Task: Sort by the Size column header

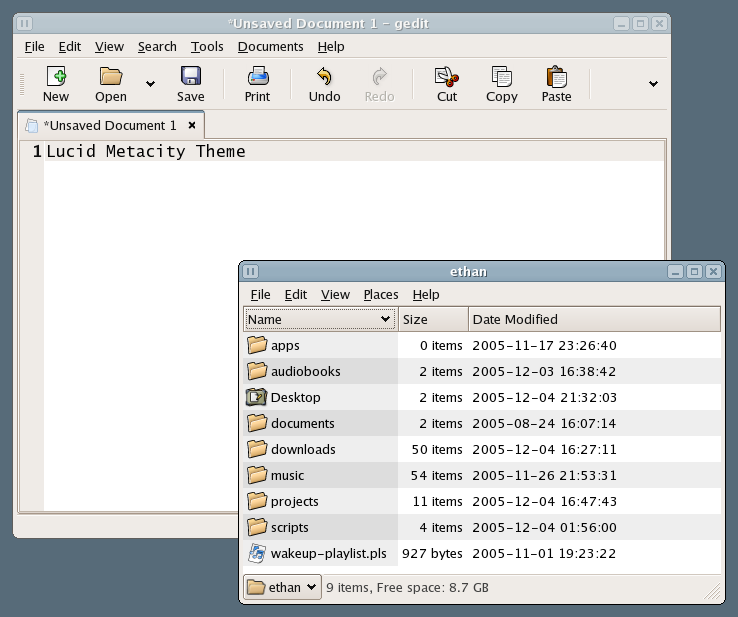Action: pos(433,320)
